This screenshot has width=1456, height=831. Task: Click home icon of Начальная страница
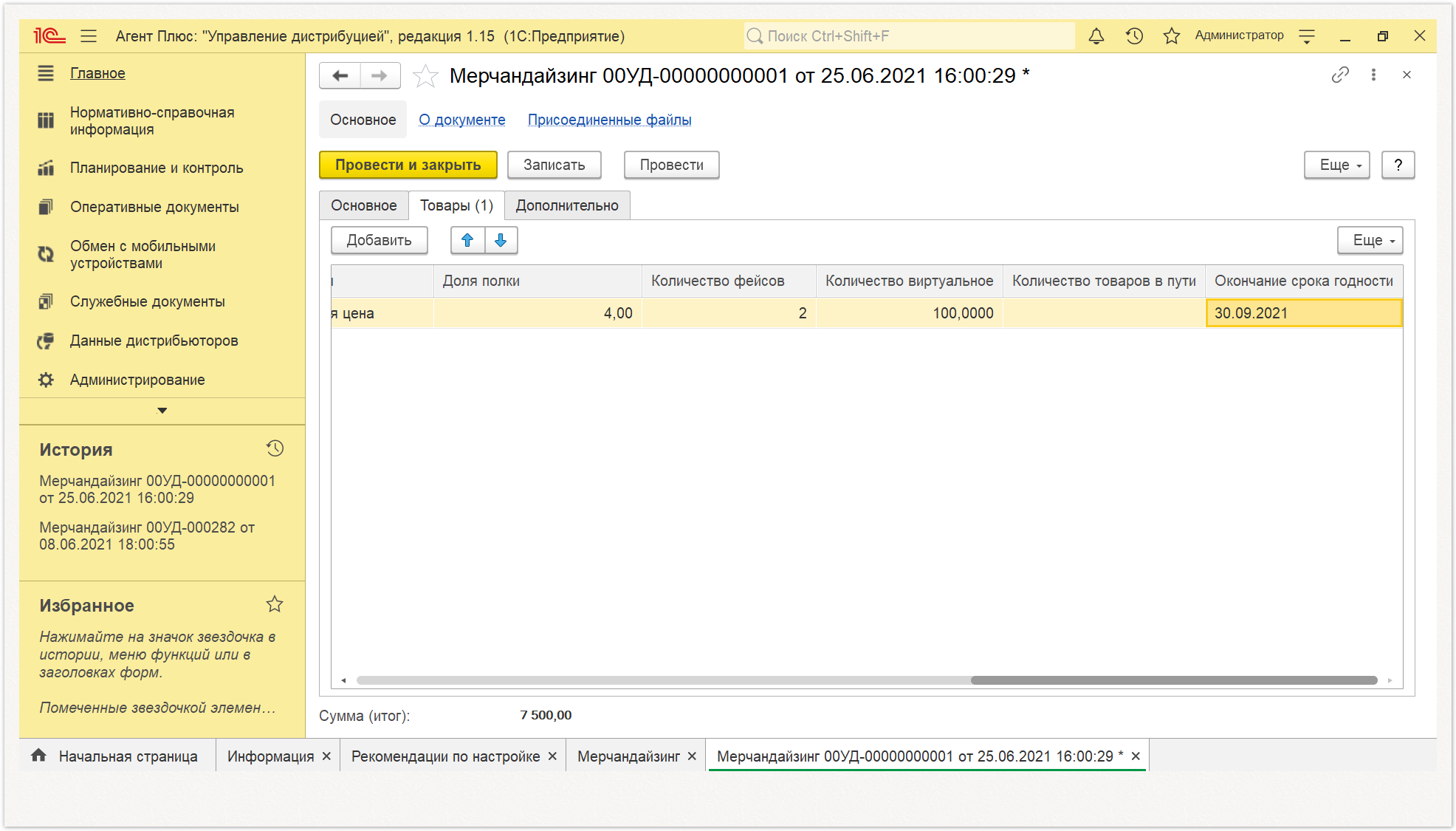coord(39,755)
